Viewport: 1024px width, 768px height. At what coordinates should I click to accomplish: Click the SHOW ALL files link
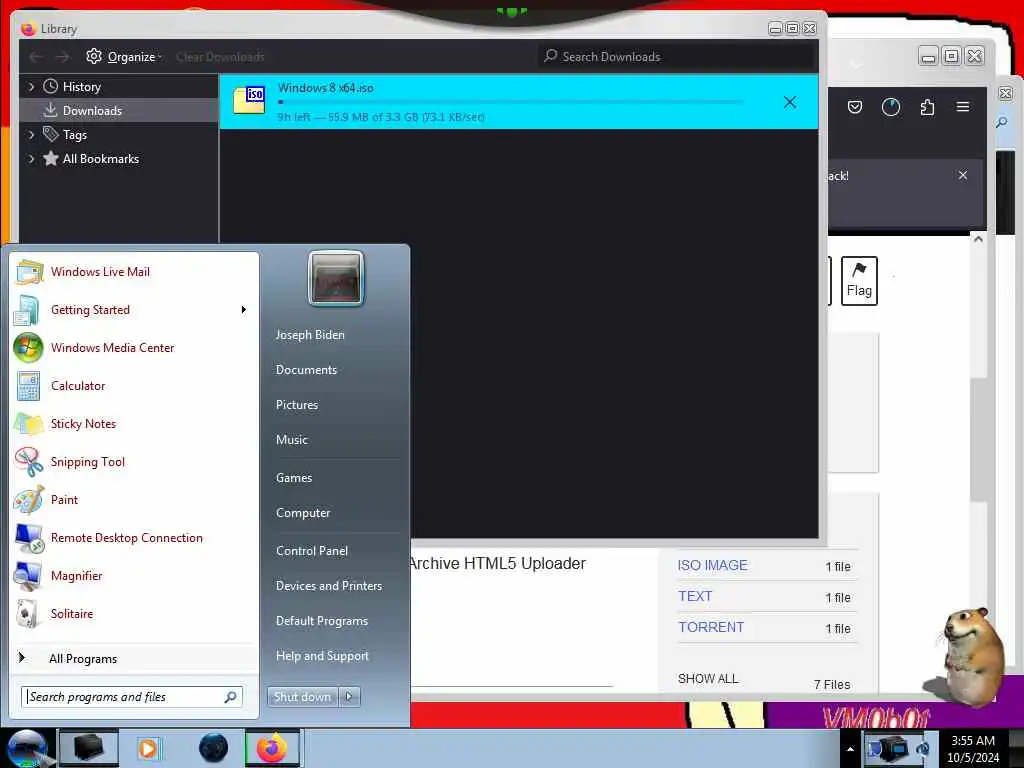[x=708, y=679]
